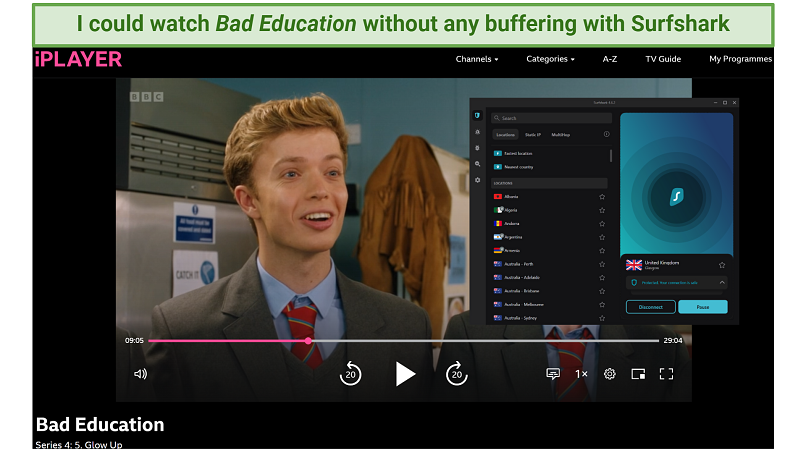
Task: Enable picture-in-picture mode
Action: click(638, 374)
